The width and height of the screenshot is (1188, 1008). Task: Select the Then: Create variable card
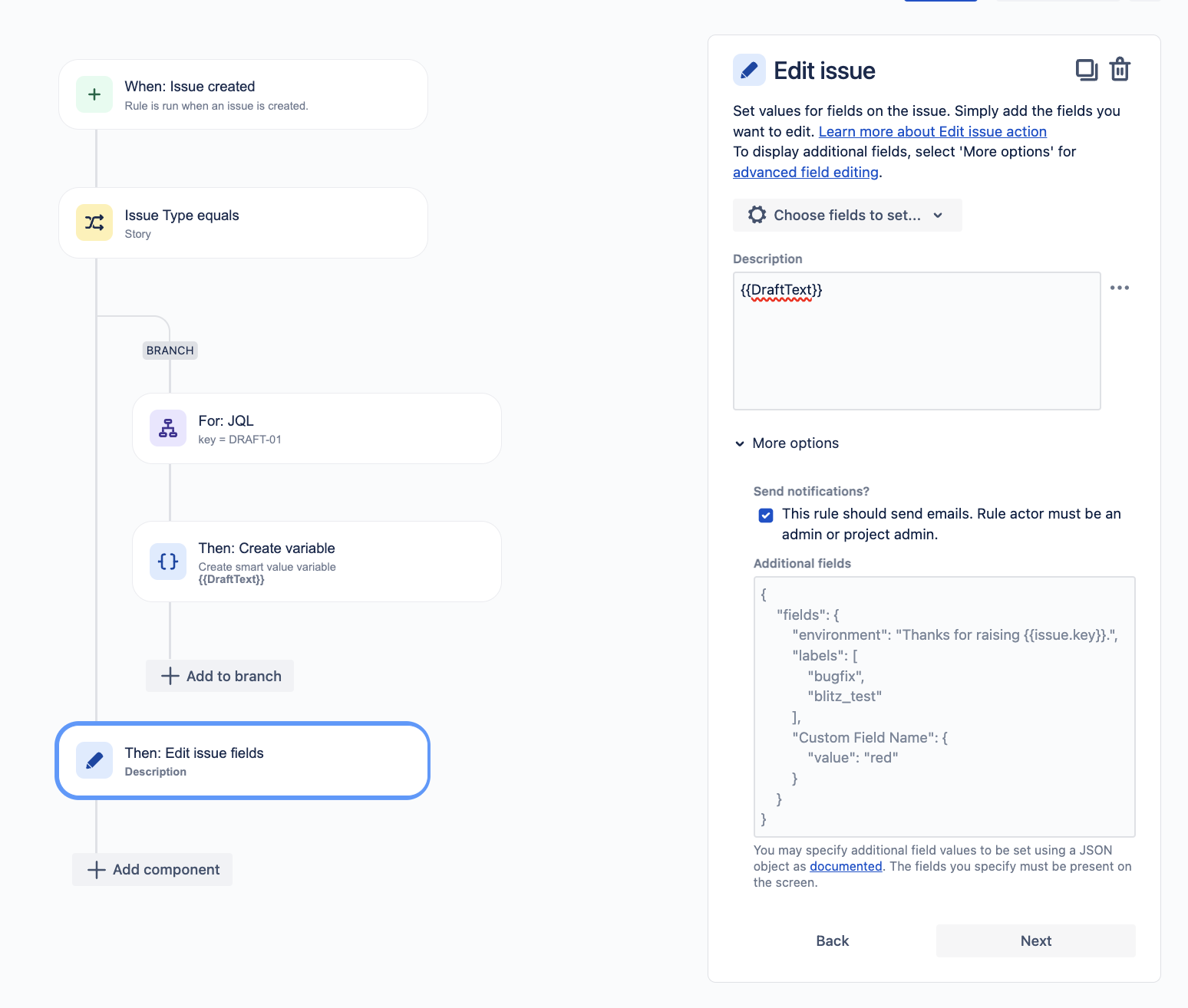pos(317,562)
